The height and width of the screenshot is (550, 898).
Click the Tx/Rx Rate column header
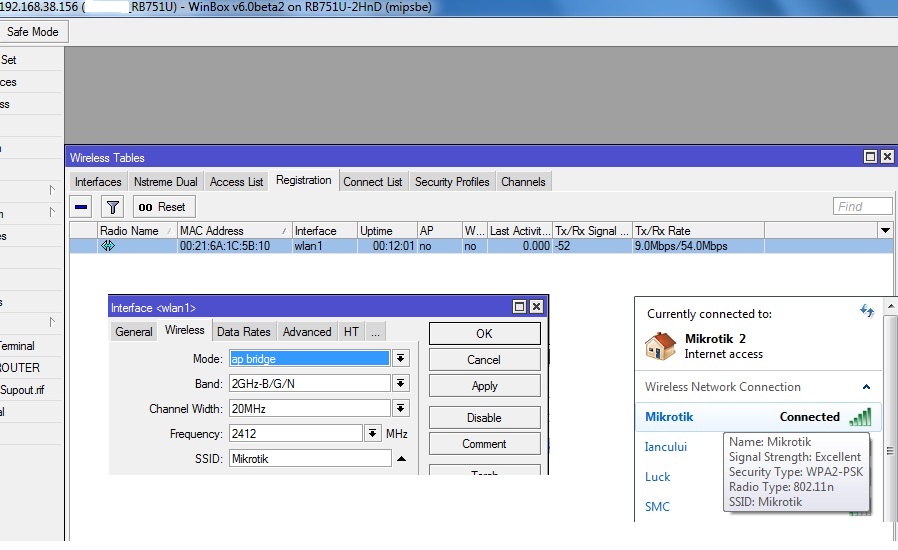(x=698, y=230)
